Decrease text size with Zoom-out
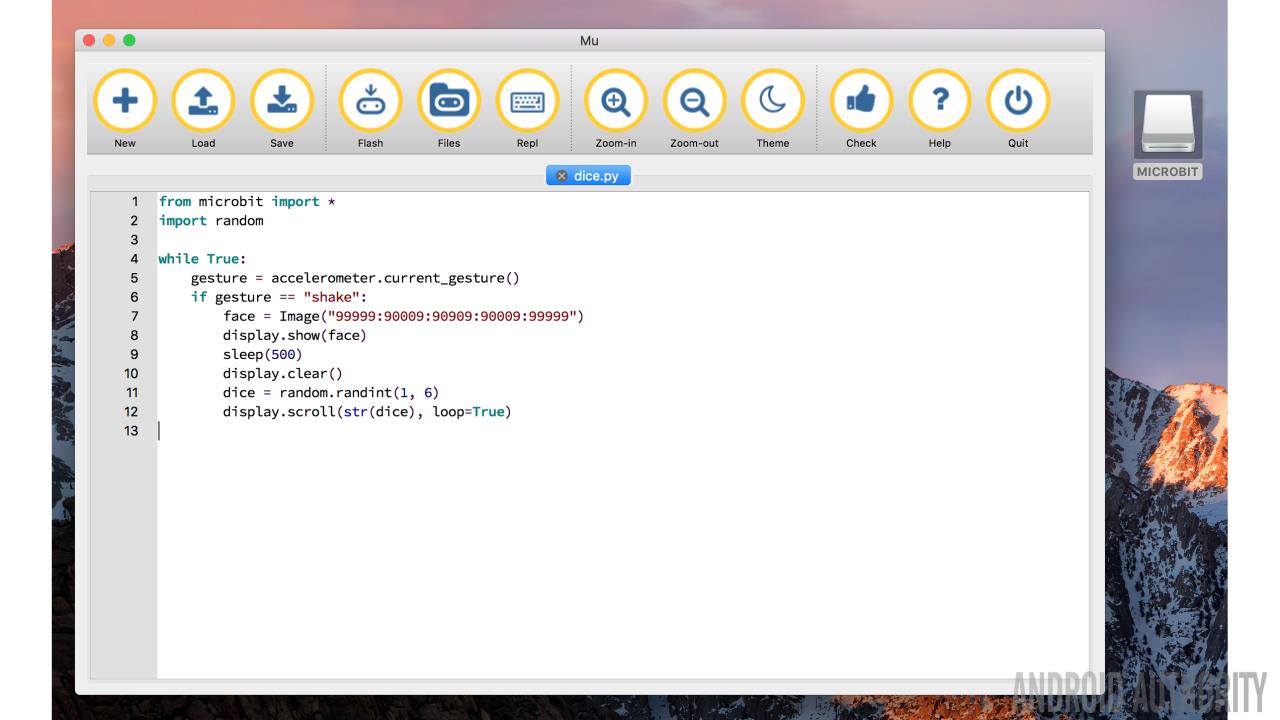Image resolution: width=1280 pixels, height=720 pixels. pos(694,101)
